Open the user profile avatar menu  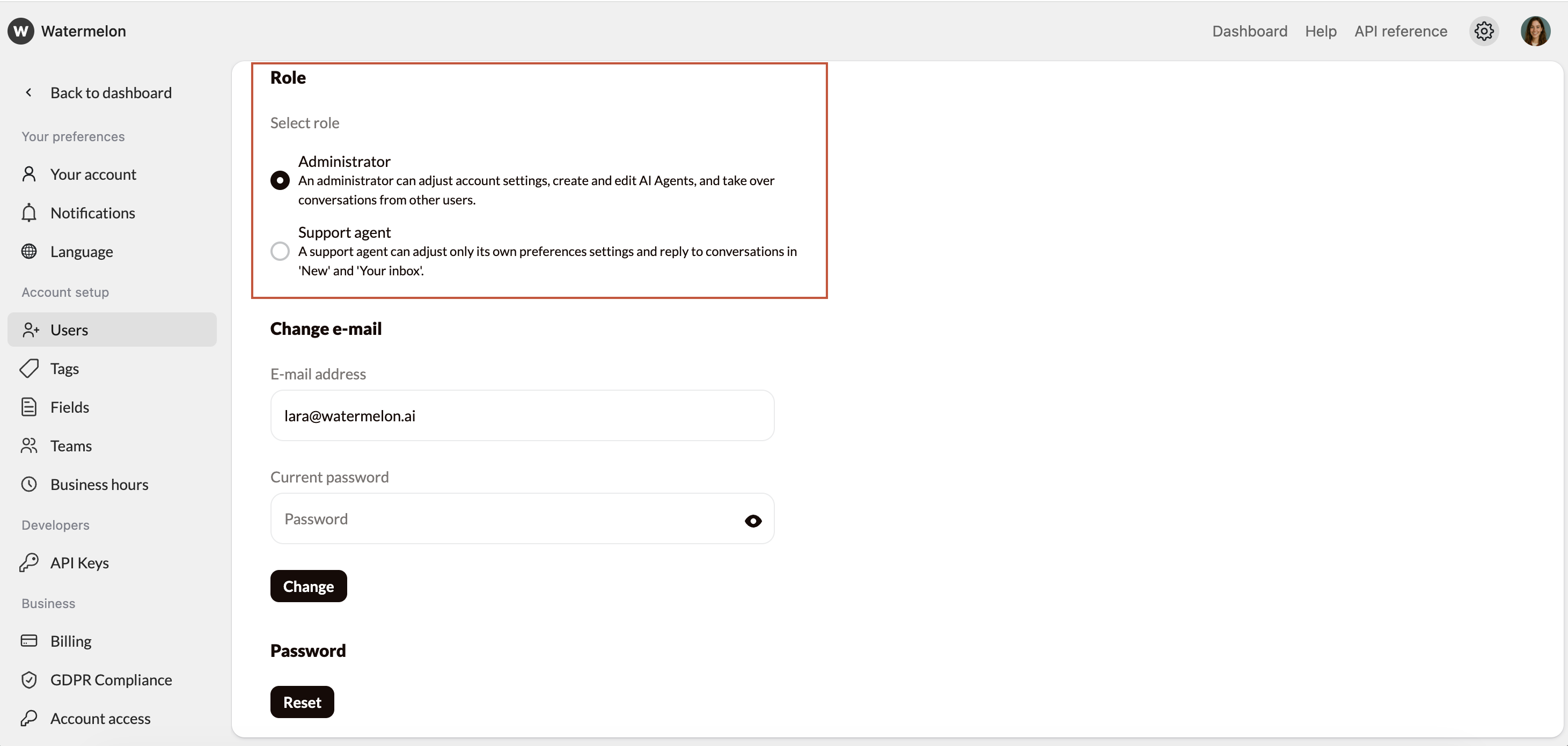[x=1535, y=31]
